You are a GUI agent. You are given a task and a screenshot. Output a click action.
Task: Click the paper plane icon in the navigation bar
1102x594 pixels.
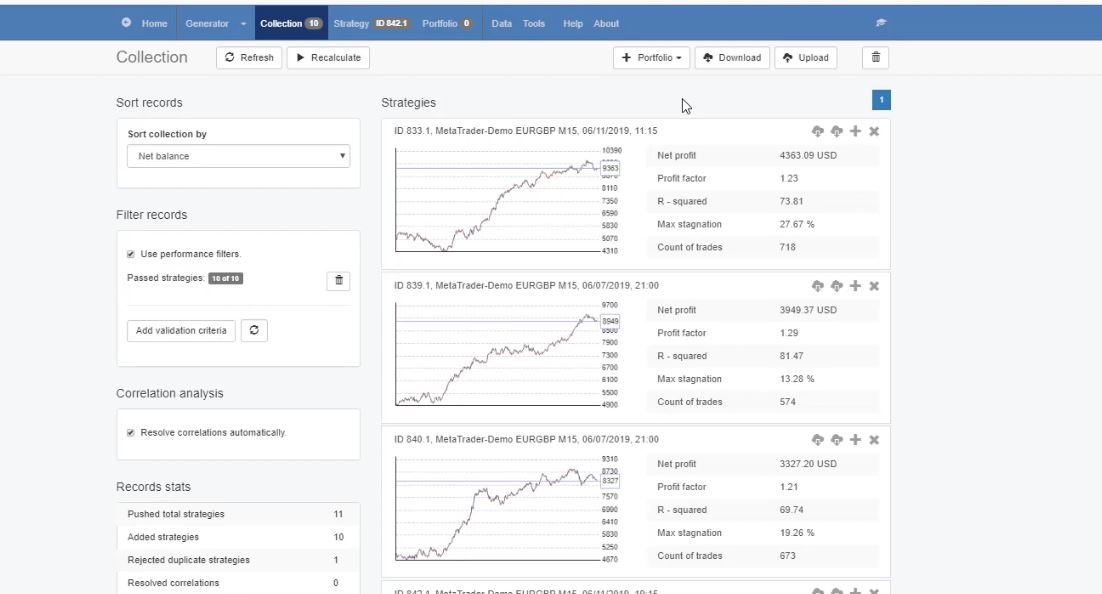coord(881,23)
